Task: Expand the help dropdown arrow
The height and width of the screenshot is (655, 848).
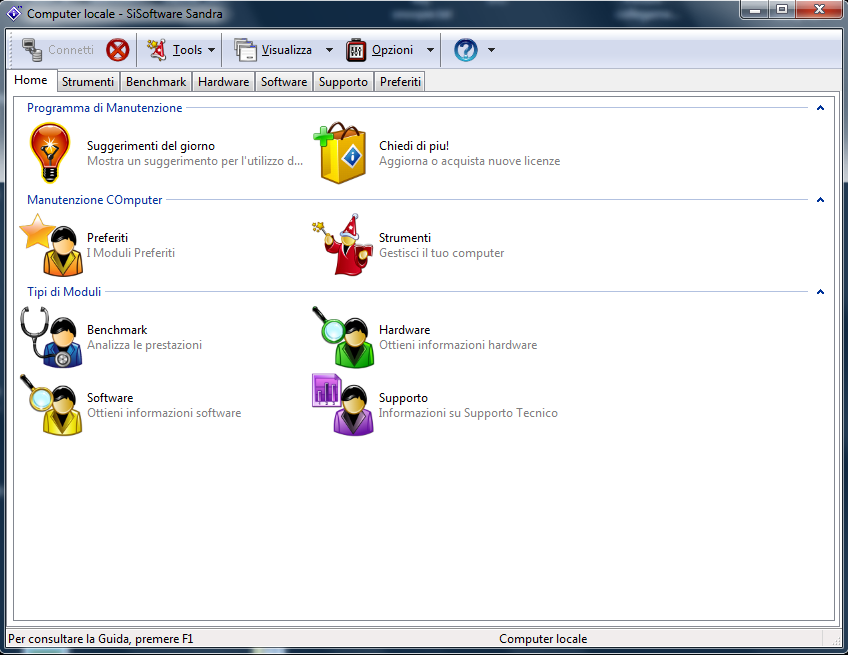Action: pyautogui.click(x=491, y=50)
